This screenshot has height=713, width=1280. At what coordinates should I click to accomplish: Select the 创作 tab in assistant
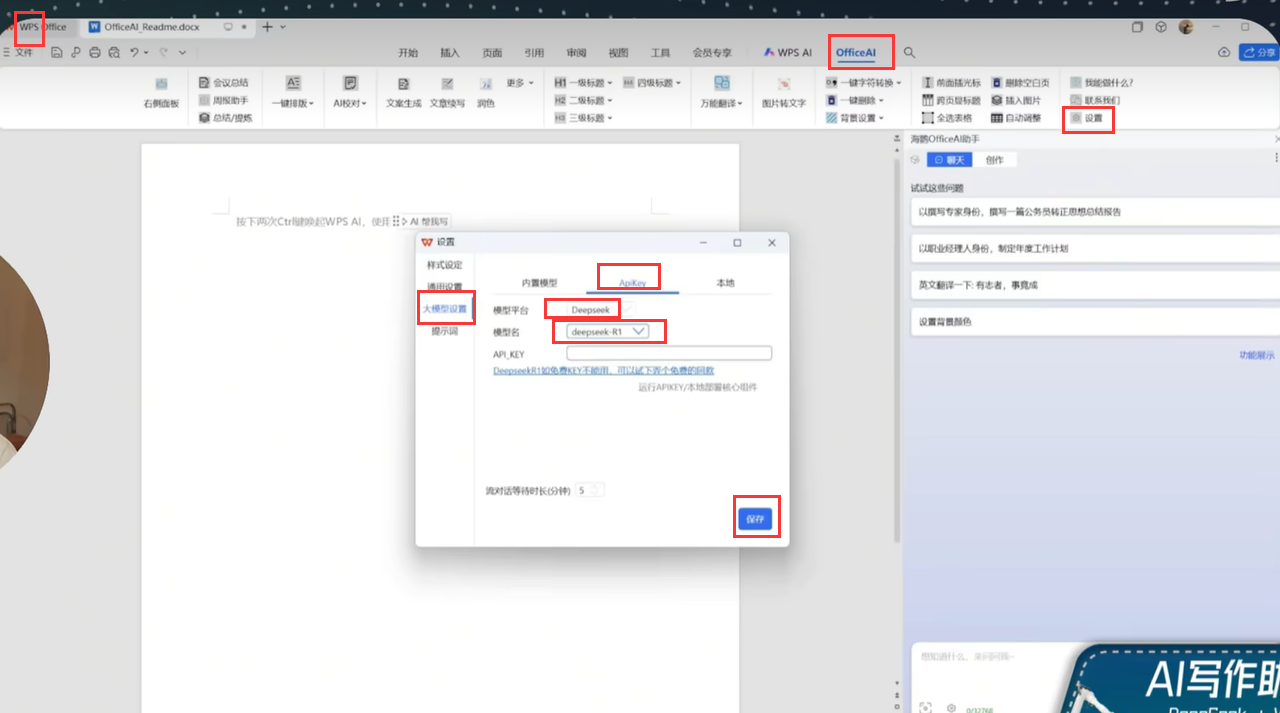(995, 160)
